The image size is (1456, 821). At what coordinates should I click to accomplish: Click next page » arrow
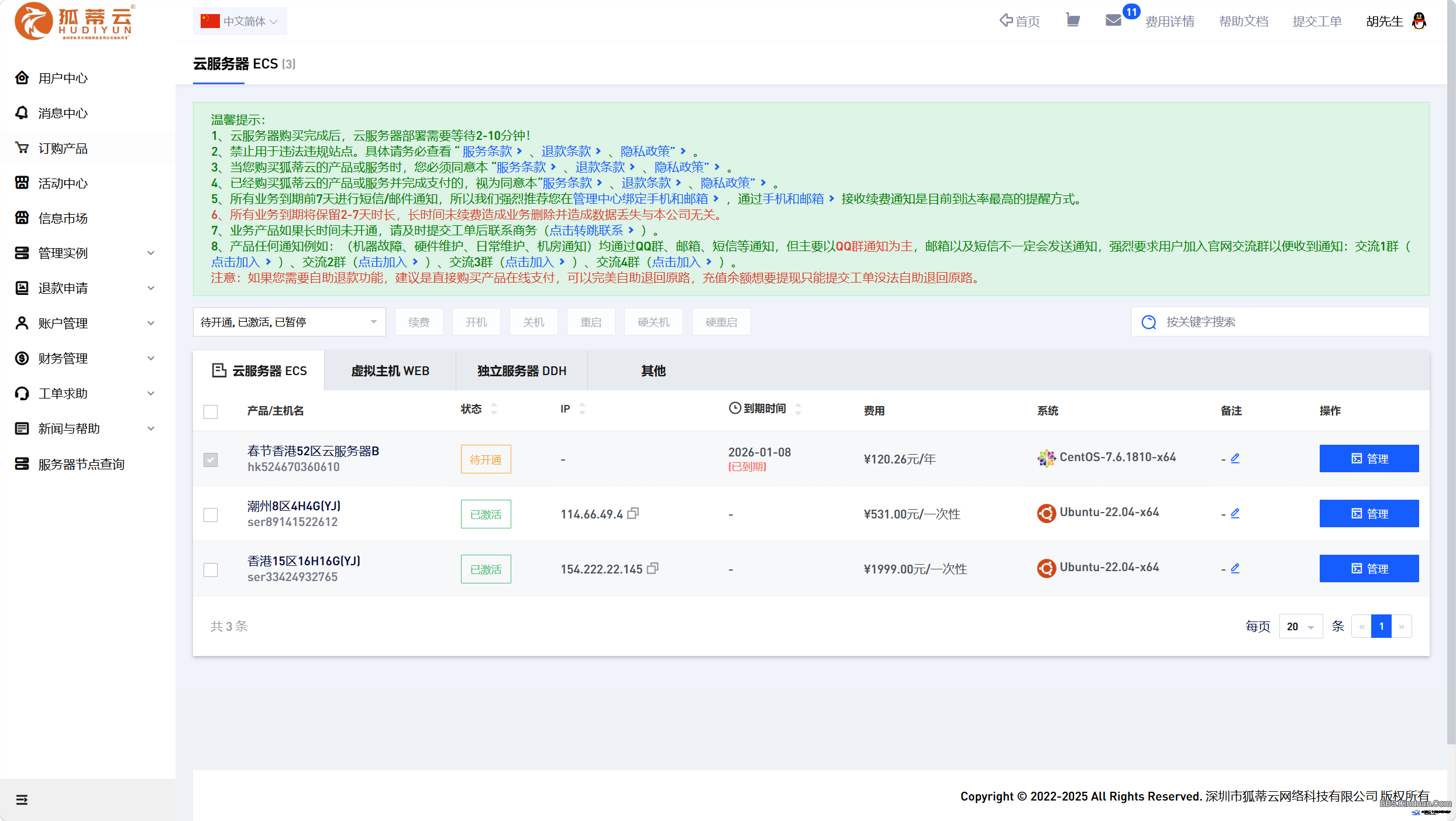tap(1402, 626)
